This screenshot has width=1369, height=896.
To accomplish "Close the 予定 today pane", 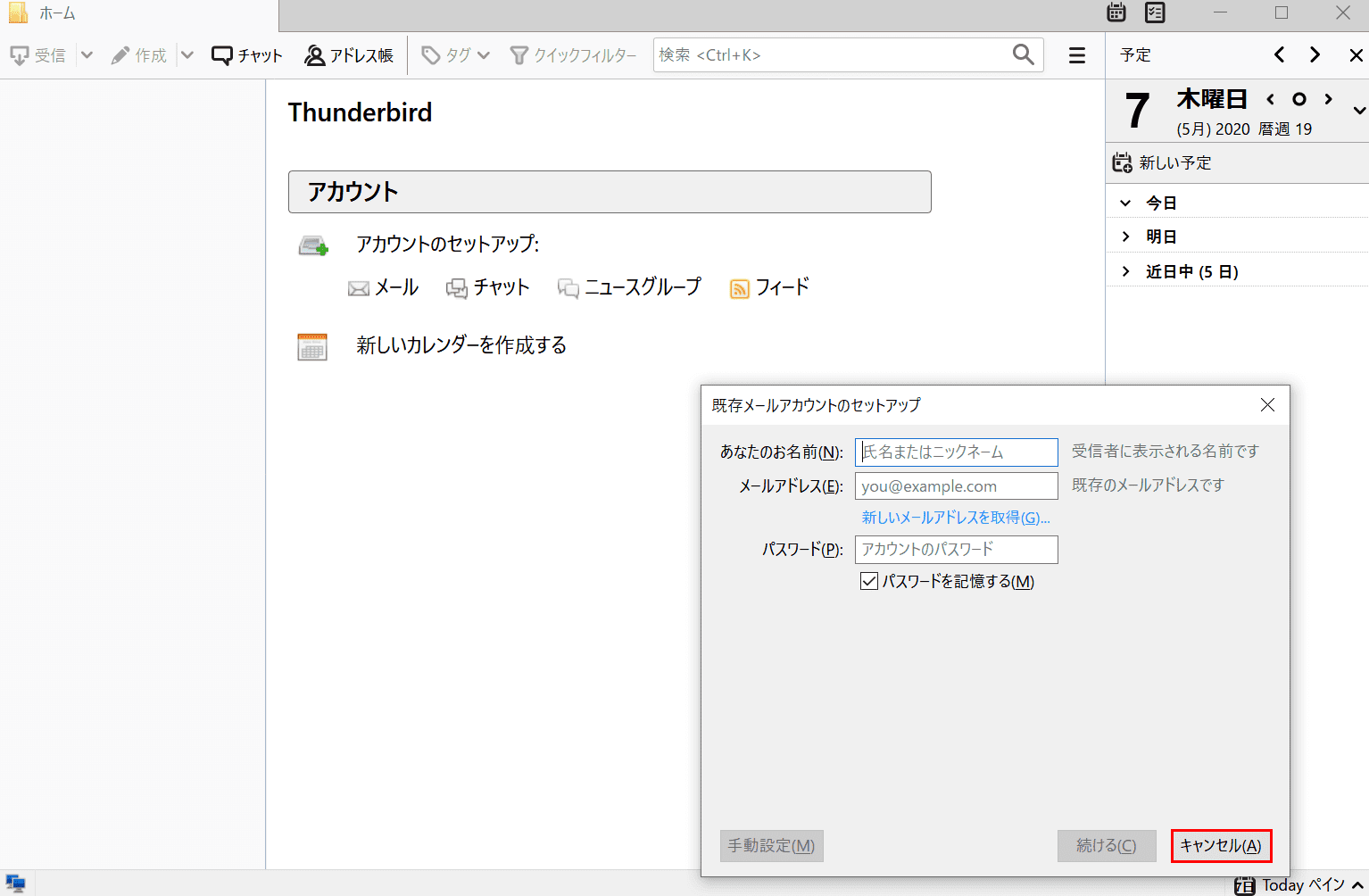I will point(1356,55).
